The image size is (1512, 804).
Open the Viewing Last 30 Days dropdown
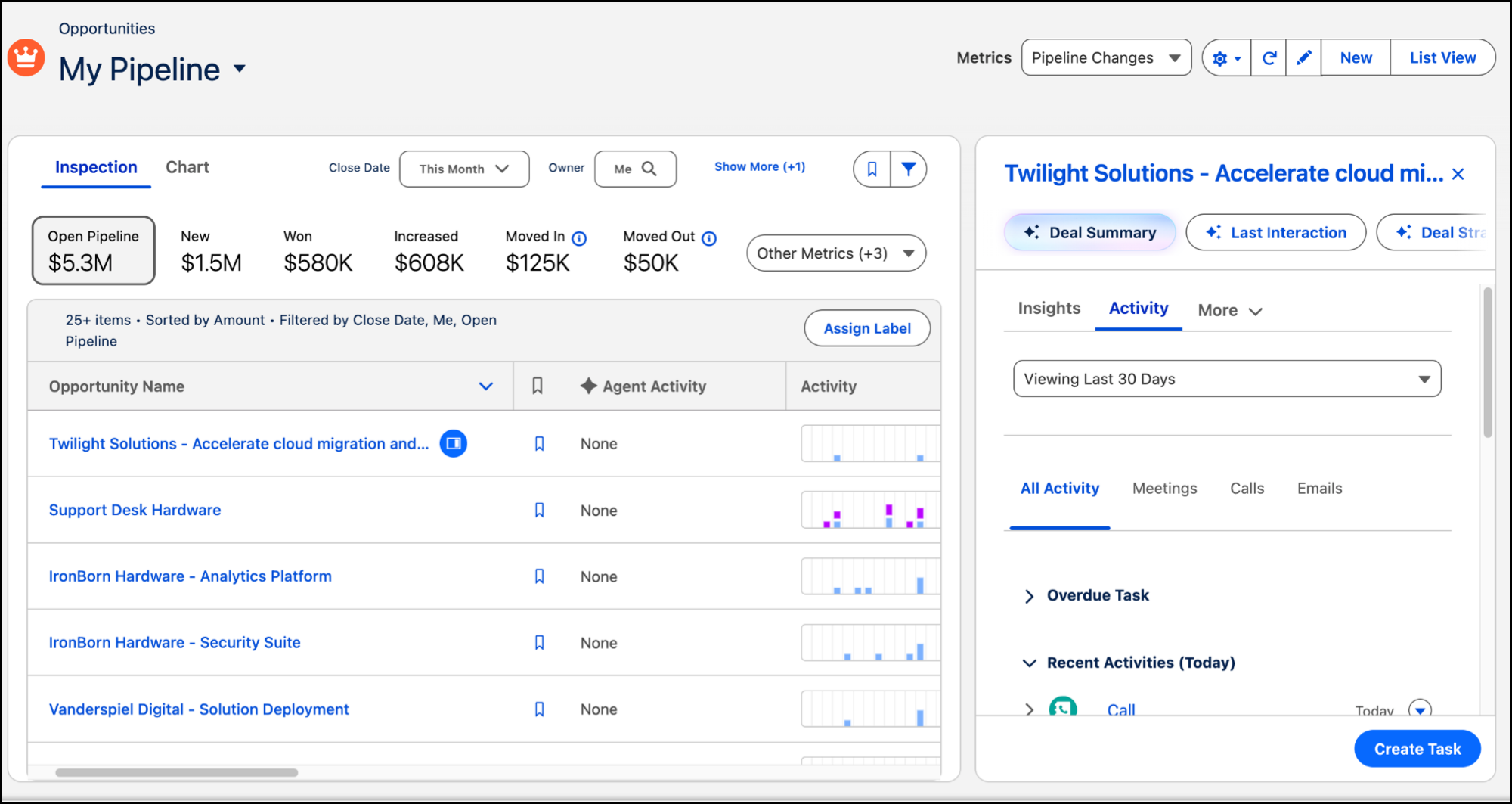pos(1227,379)
